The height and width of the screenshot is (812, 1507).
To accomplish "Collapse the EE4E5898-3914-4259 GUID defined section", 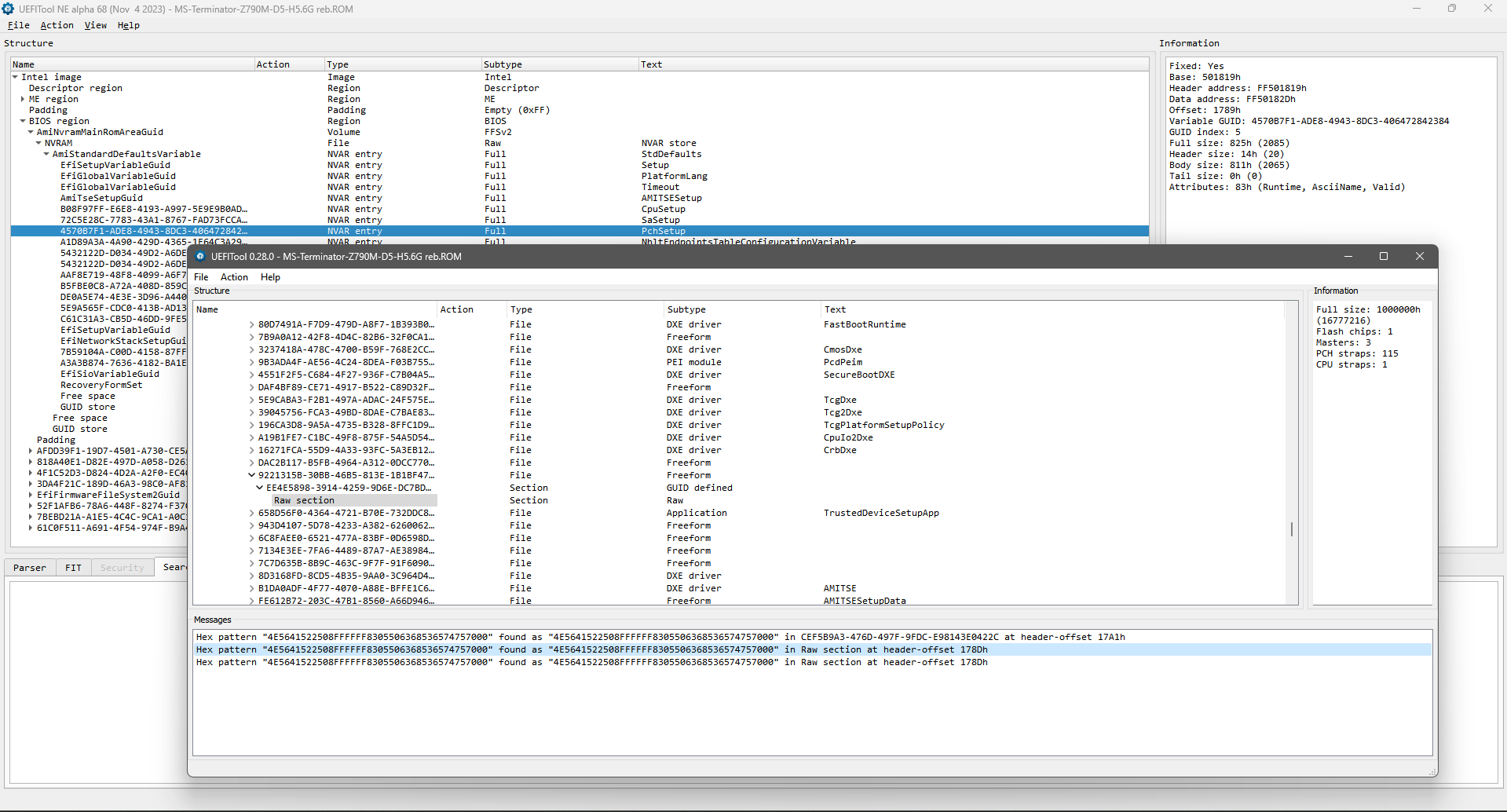I will [260, 488].
